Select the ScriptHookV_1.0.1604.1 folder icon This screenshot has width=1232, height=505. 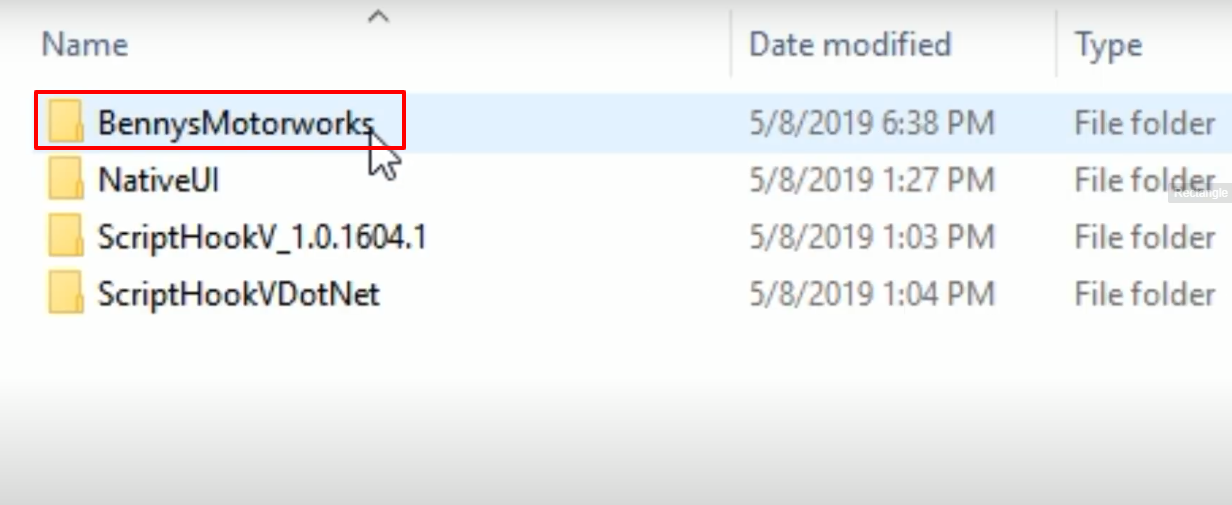point(66,237)
